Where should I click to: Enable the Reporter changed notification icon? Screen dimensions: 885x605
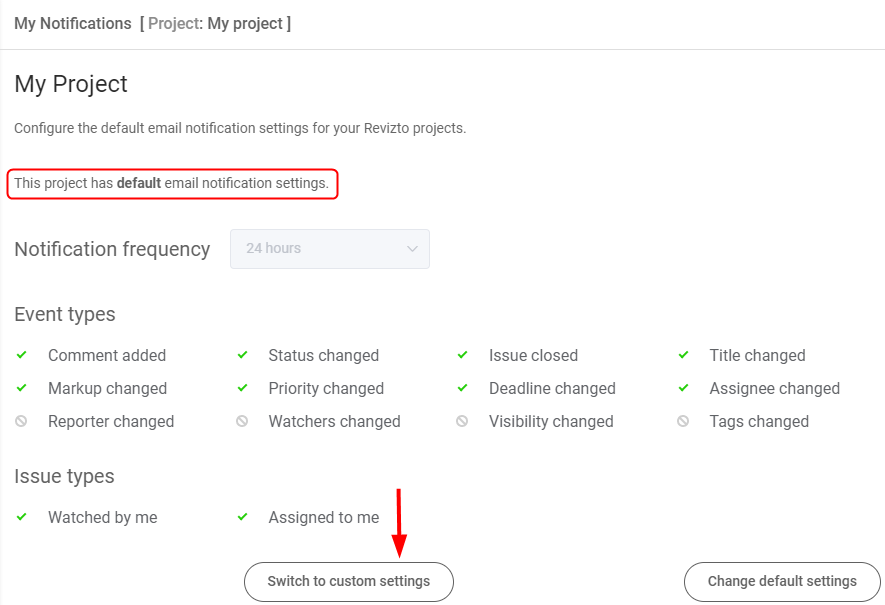point(21,421)
